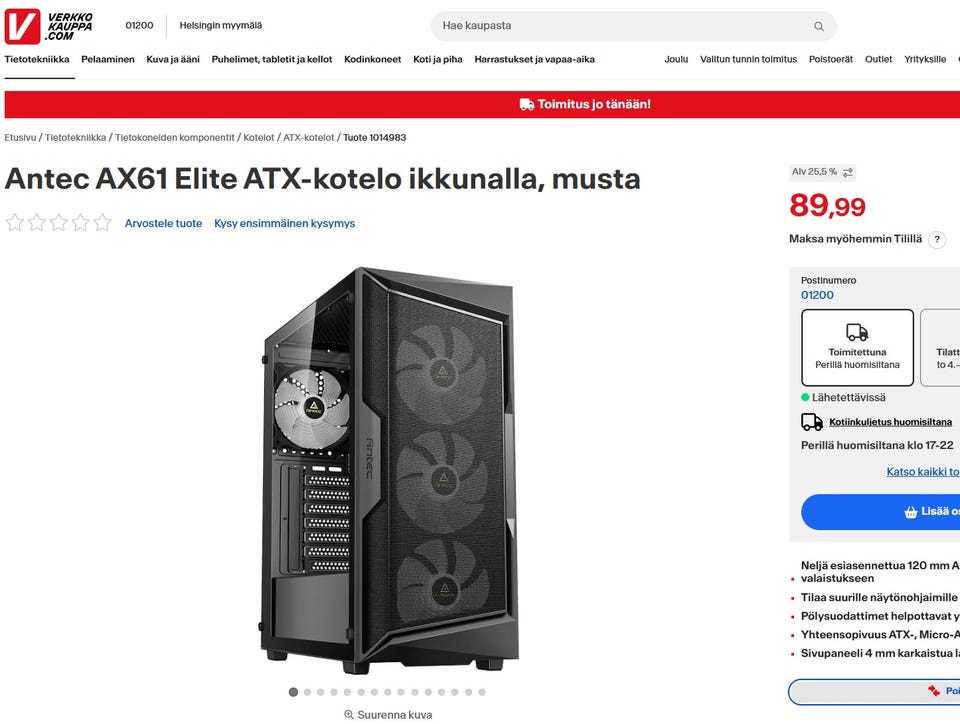The height and width of the screenshot is (724, 960).
Task: Click the Arvostele tuote link
Action: coord(163,223)
